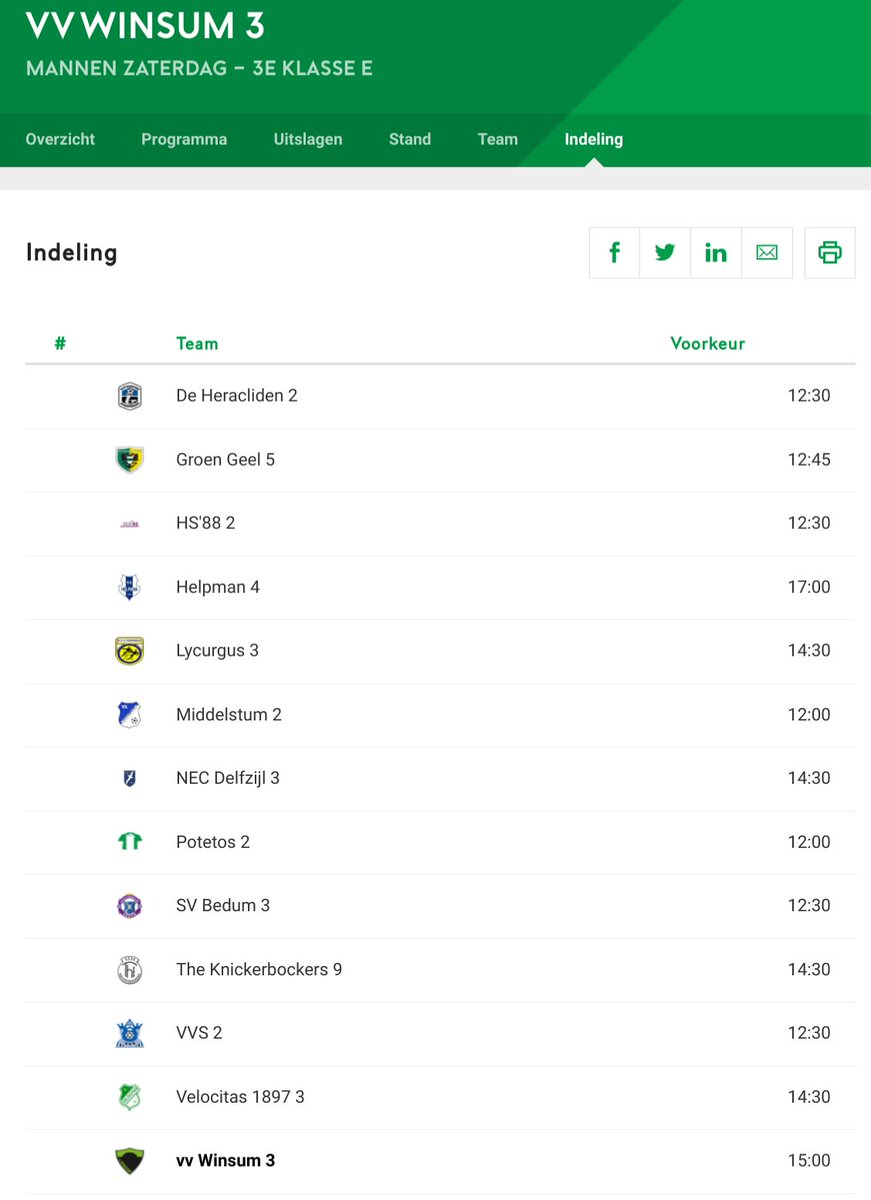Click HS'88 2 club logo
The height and width of the screenshot is (1200, 871).
coord(129,523)
